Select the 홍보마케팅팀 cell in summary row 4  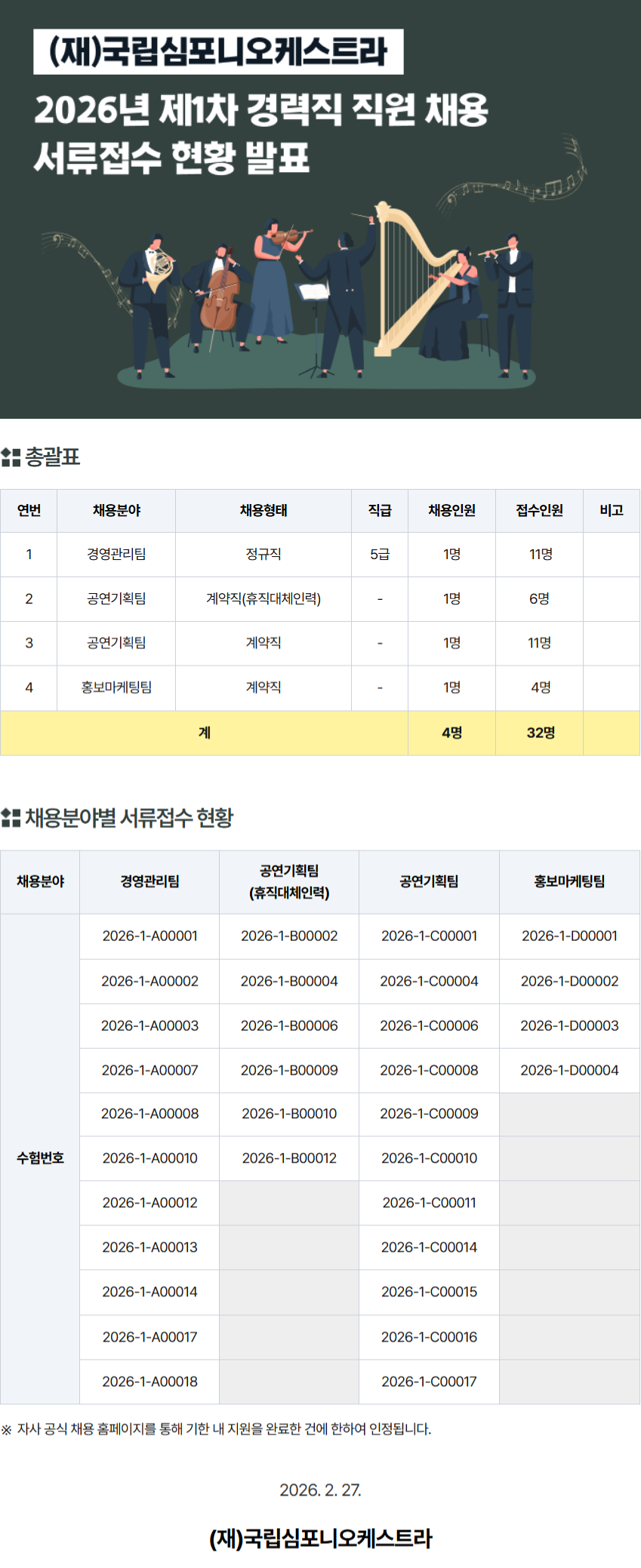pyautogui.click(x=116, y=687)
